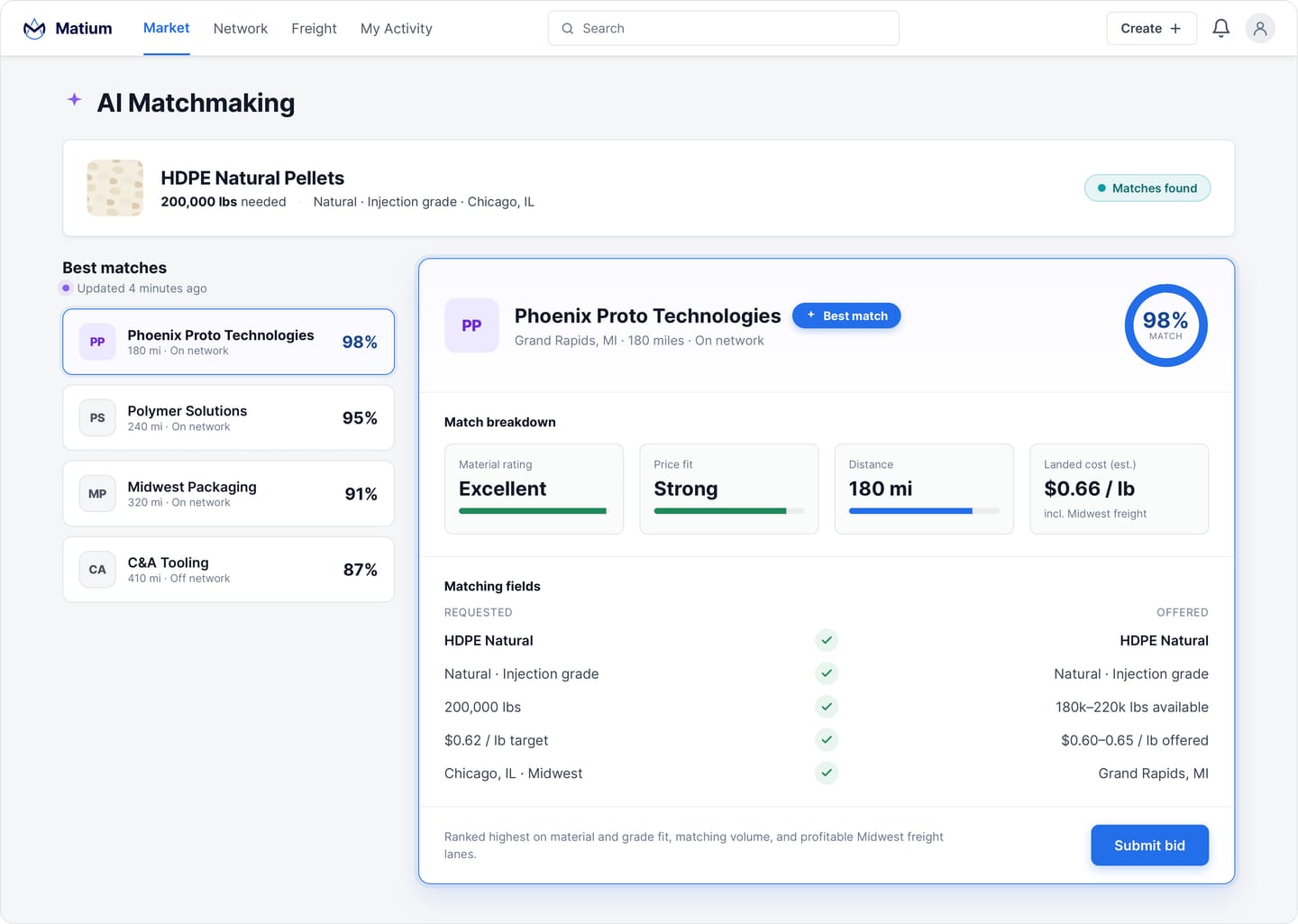Open the notifications bell

pyautogui.click(x=1220, y=29)
